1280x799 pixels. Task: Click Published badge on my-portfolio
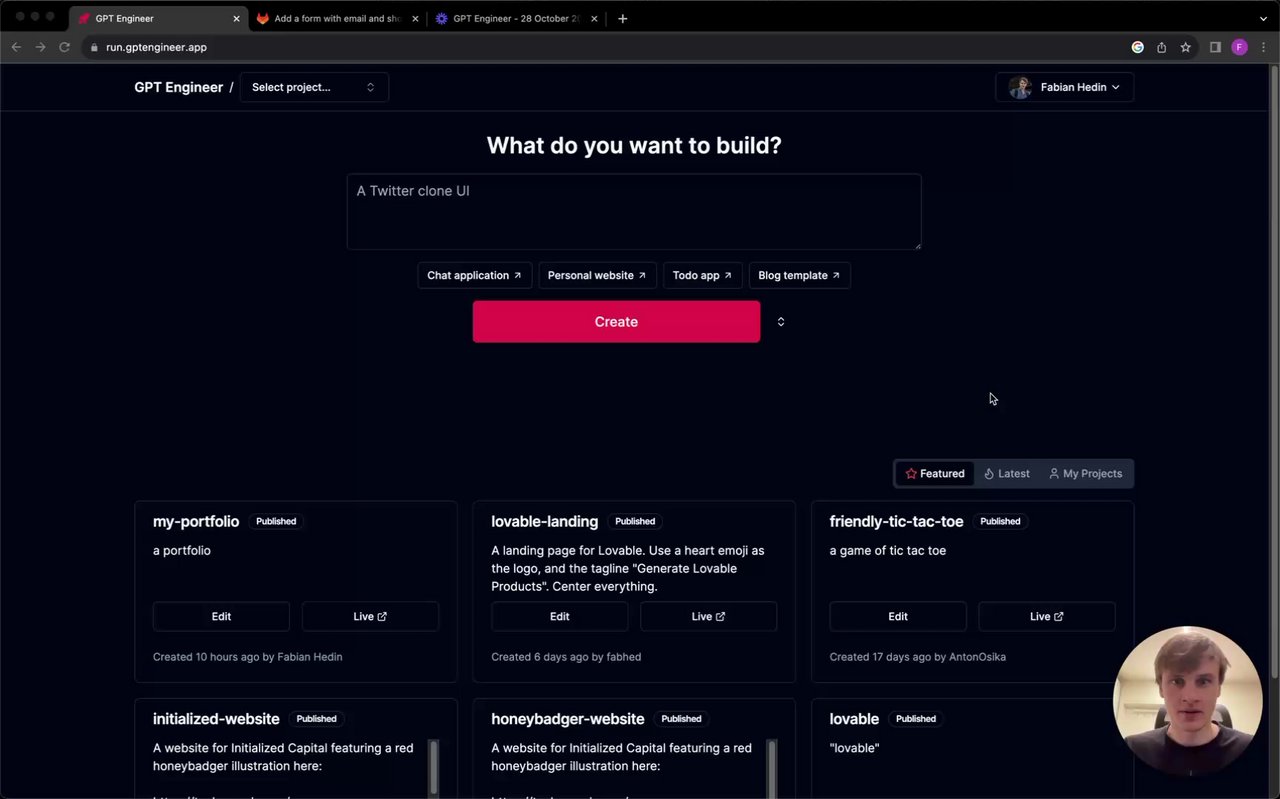[x=276, y=521]
